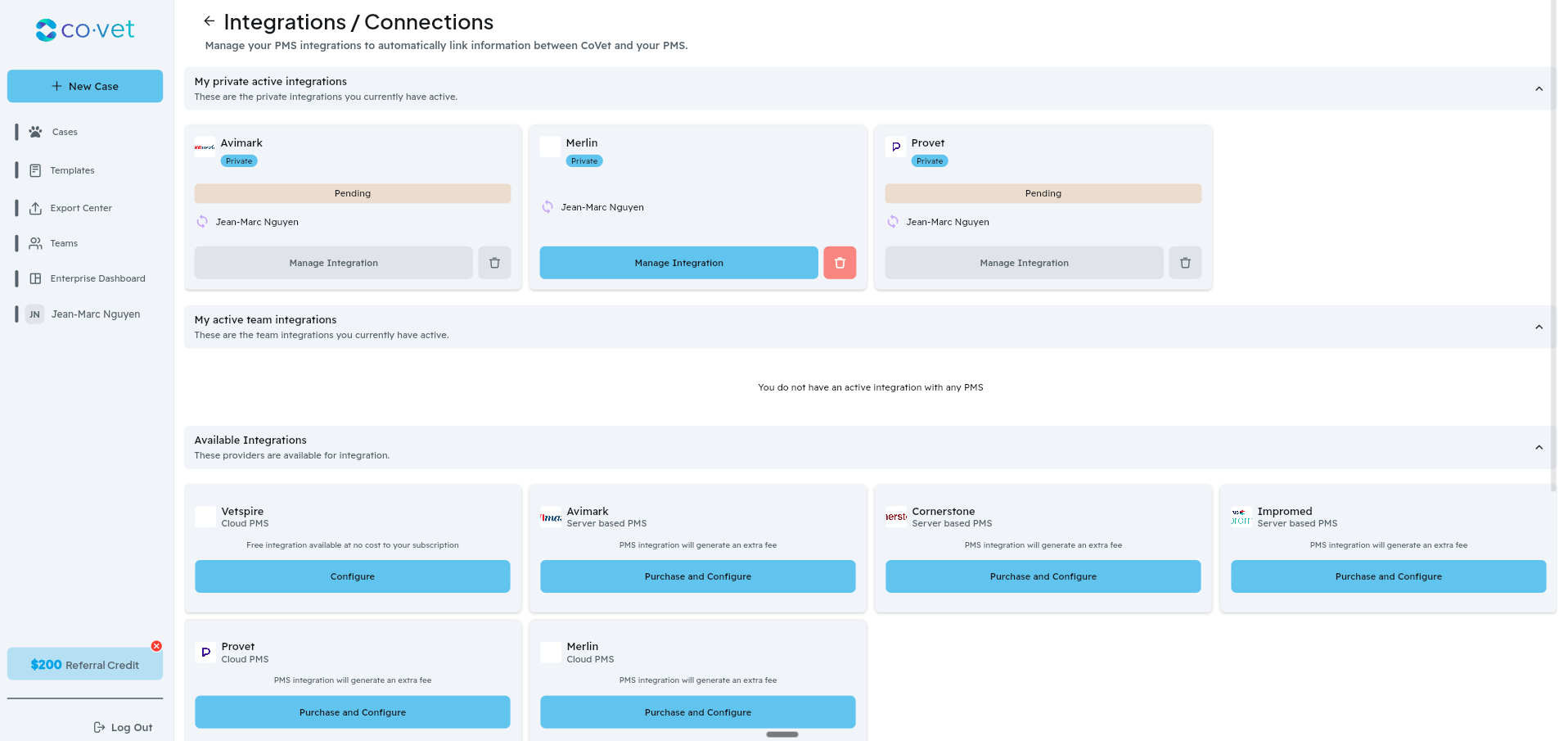The height and width of the screenshot is (741, 1568).
Task: Dismiss the Referral Credit banner with red X
Action: (156, 646)
